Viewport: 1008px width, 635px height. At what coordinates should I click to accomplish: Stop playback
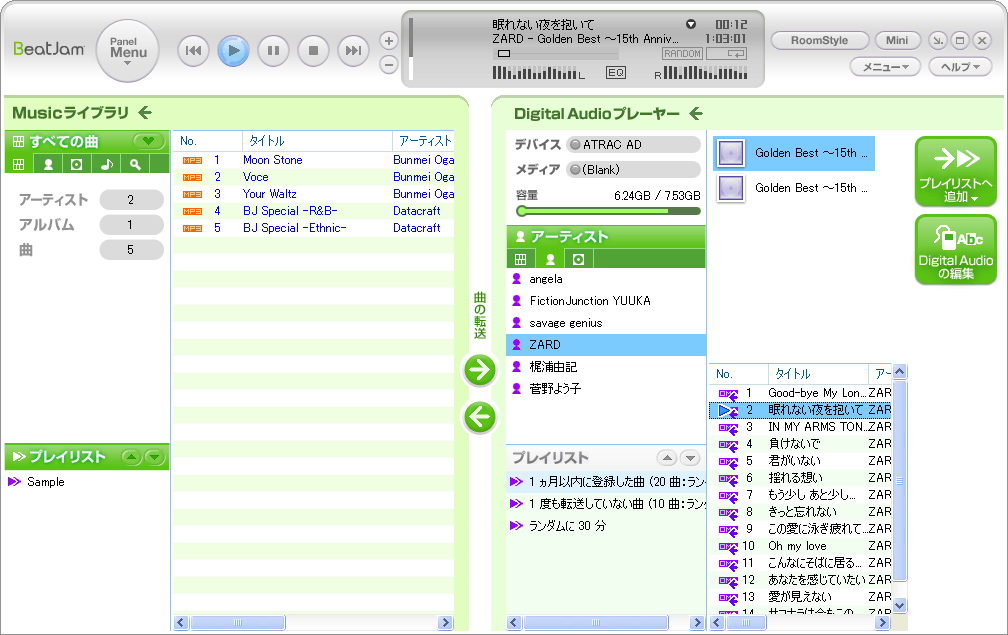coord(313,51)
